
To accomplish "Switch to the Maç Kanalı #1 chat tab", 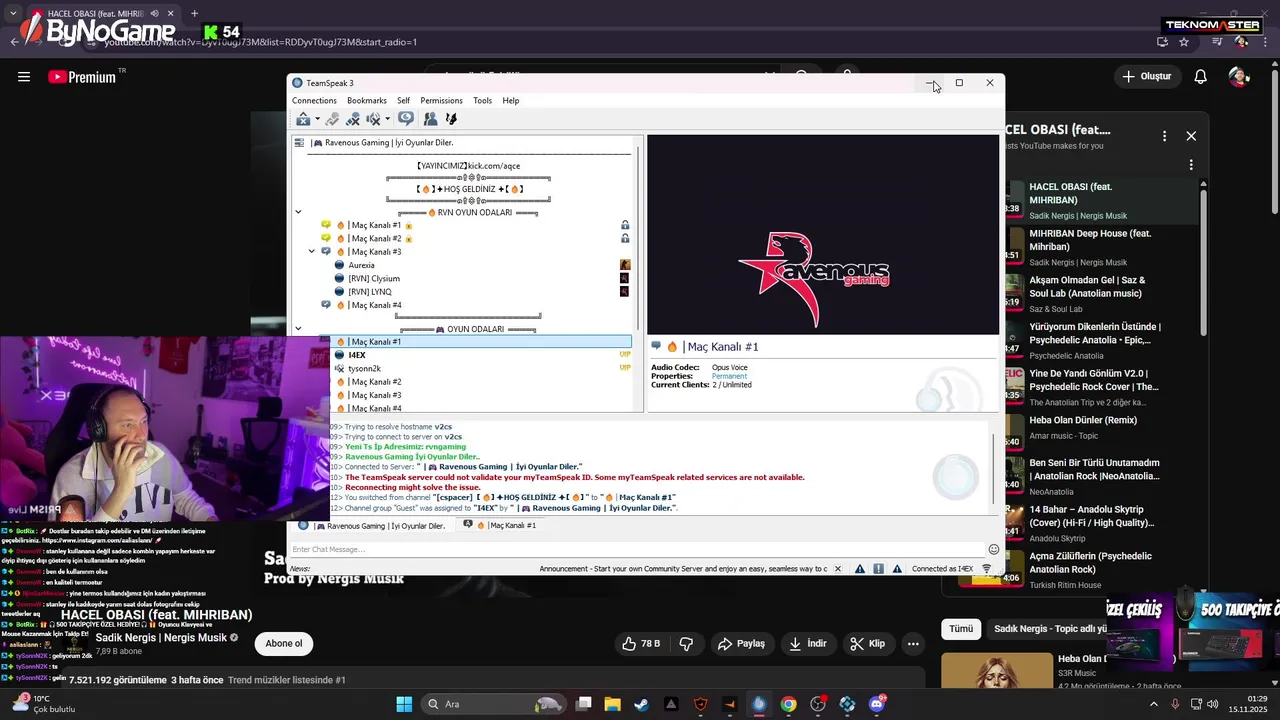I will point(499,525).
